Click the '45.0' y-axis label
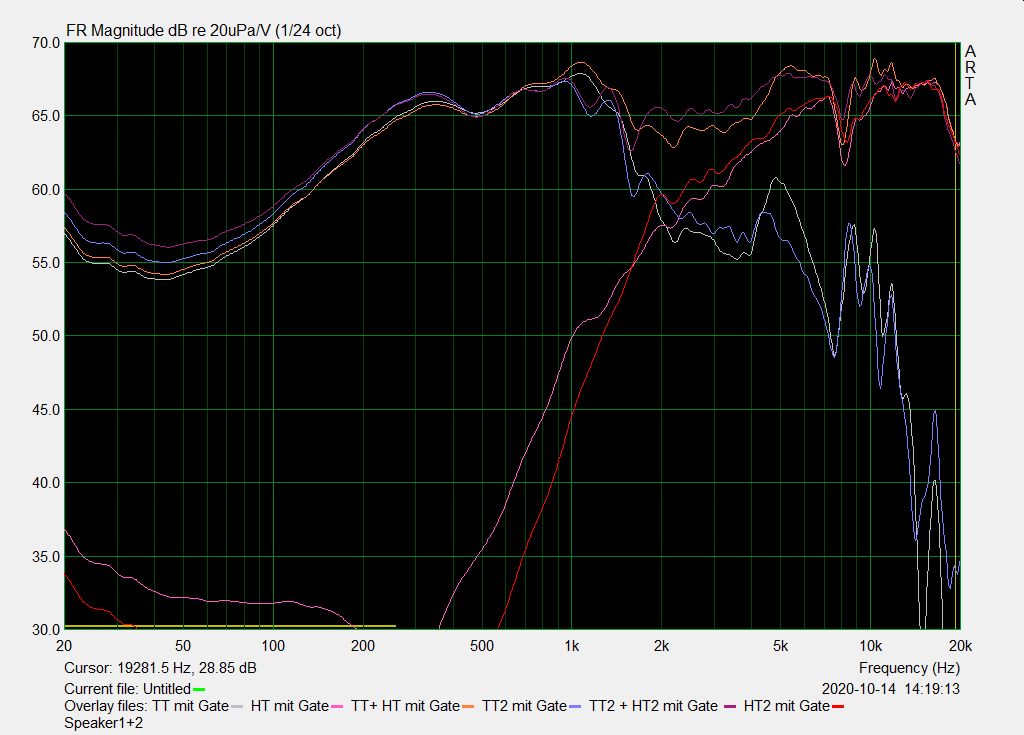Screen dimensions: 1024x735 click(46, 410)
